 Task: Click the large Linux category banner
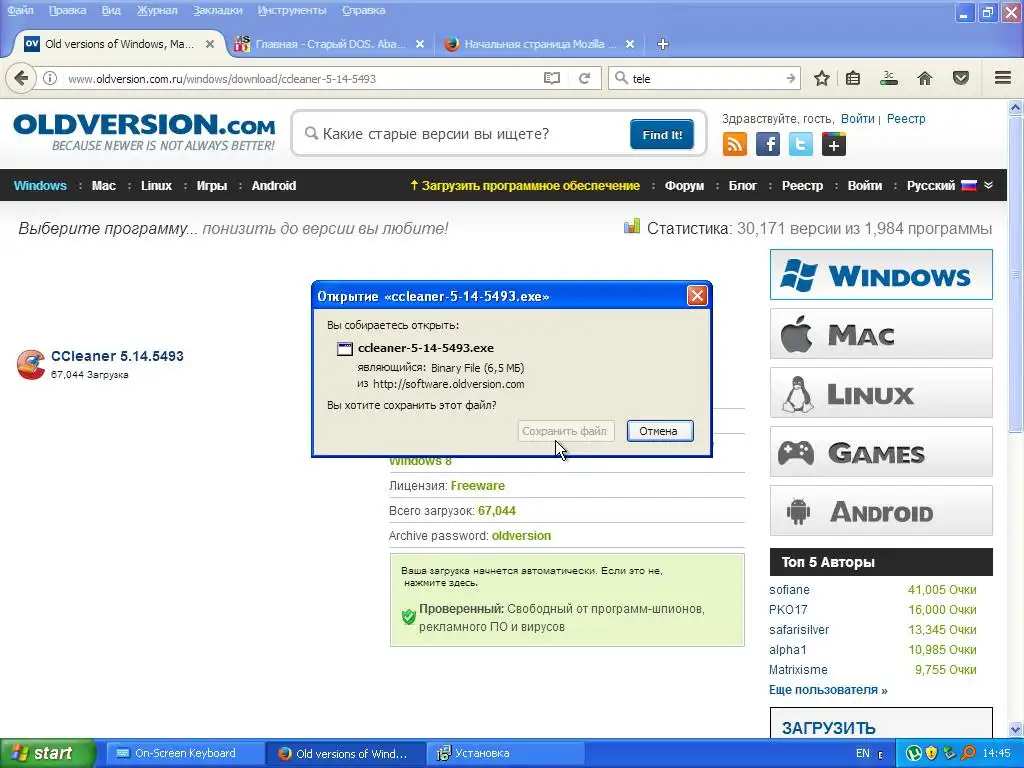881,392
